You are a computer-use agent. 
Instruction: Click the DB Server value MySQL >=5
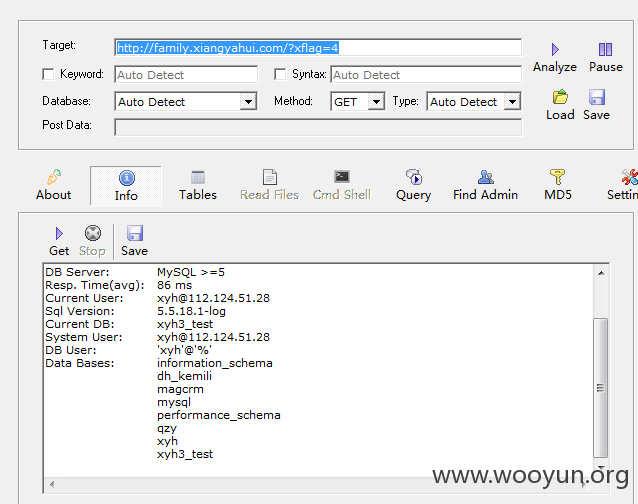coord(191,272)
